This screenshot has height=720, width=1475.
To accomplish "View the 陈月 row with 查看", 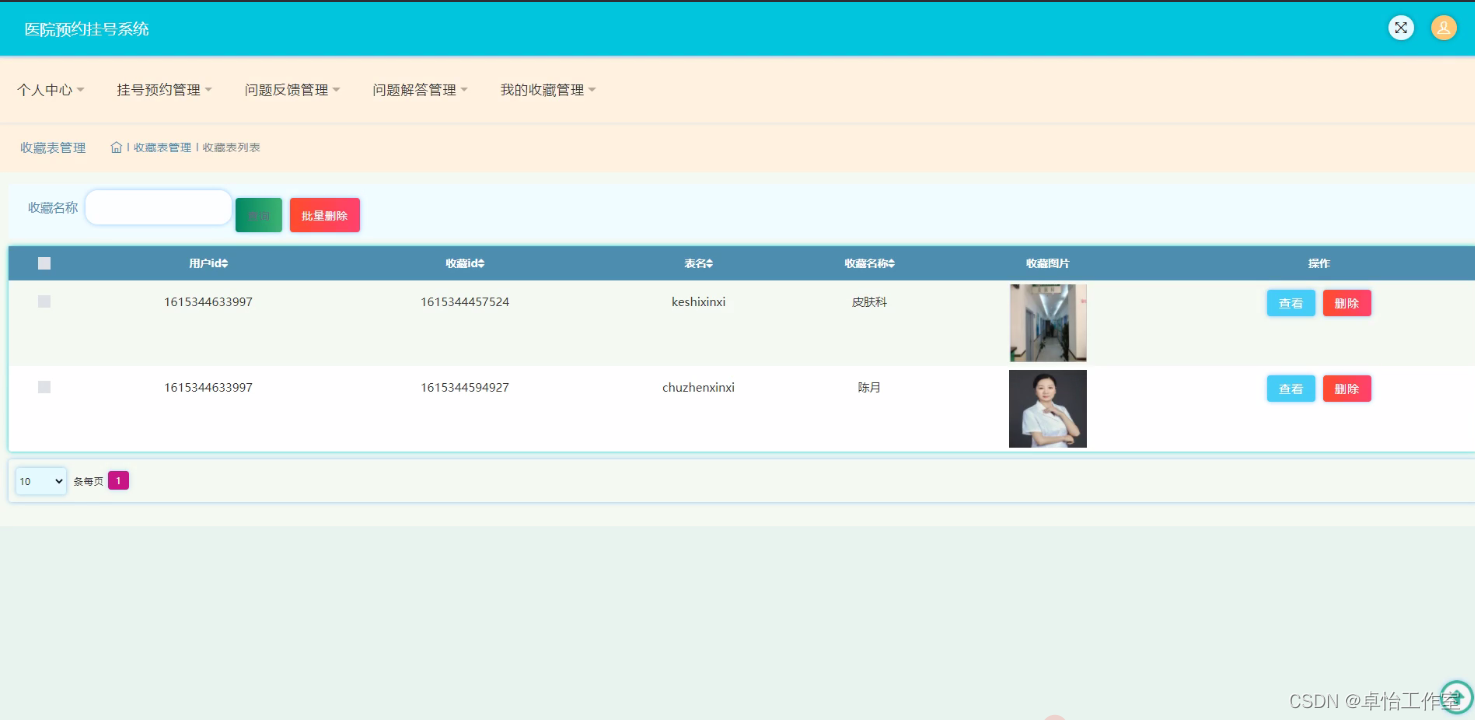I will click(1291, 388).
